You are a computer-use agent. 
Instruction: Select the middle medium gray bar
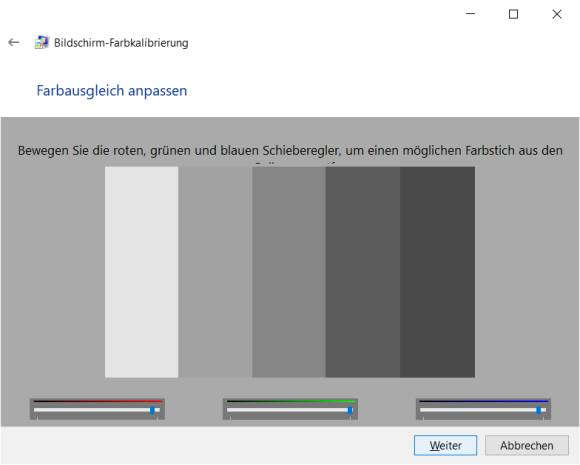click(289, 272)
